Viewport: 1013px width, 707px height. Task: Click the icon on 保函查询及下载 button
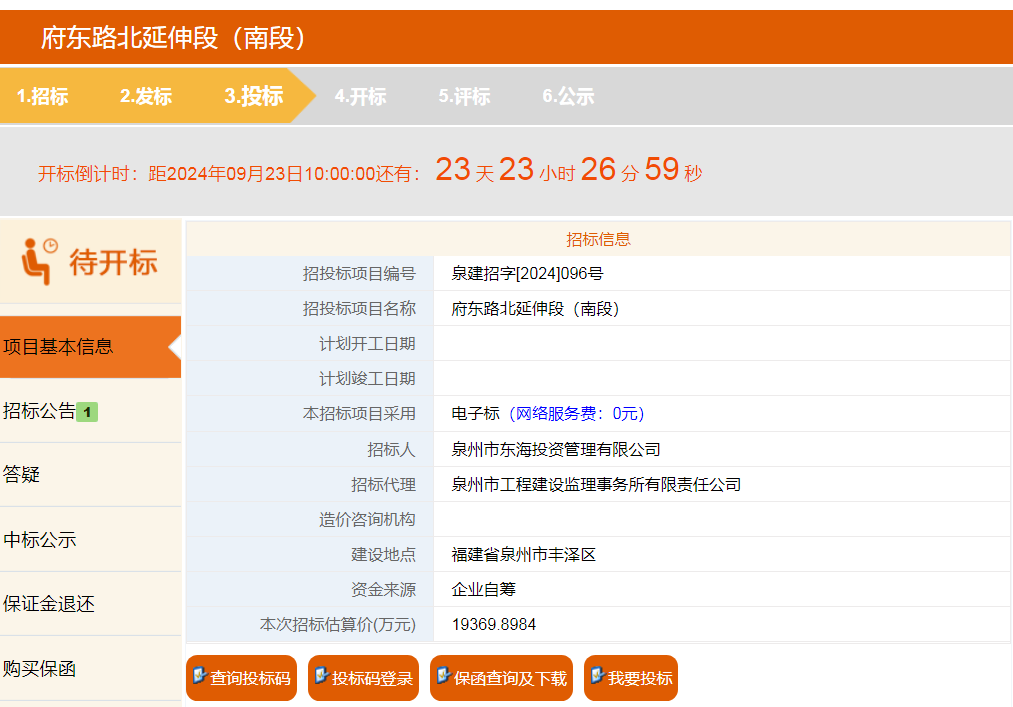443,676
